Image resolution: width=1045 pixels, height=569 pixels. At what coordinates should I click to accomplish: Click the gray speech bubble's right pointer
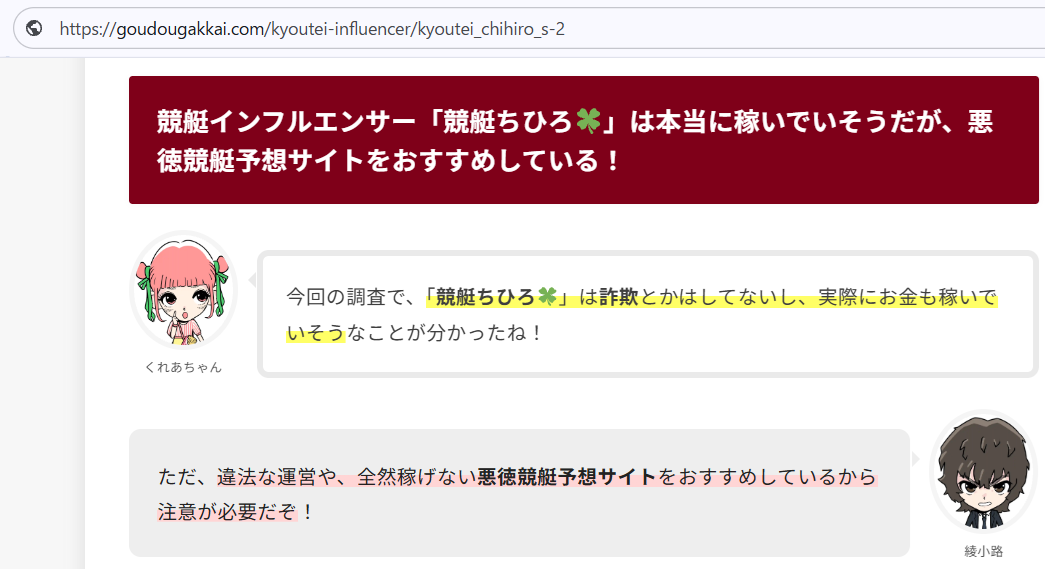pyautogui.click(x=915, y=458)
